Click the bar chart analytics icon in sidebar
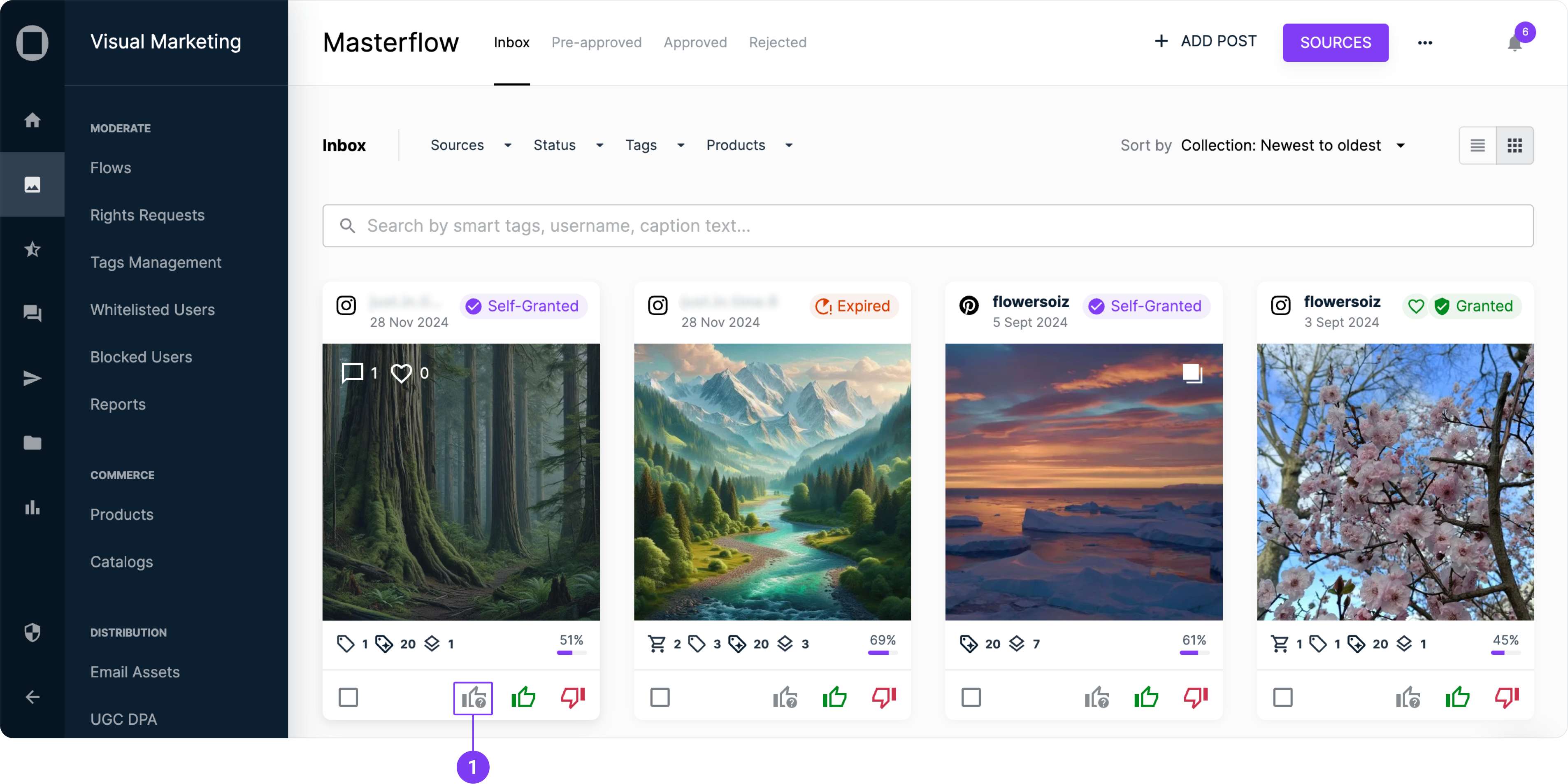This screenshot has height=784, width=1568. coord(32,507)
